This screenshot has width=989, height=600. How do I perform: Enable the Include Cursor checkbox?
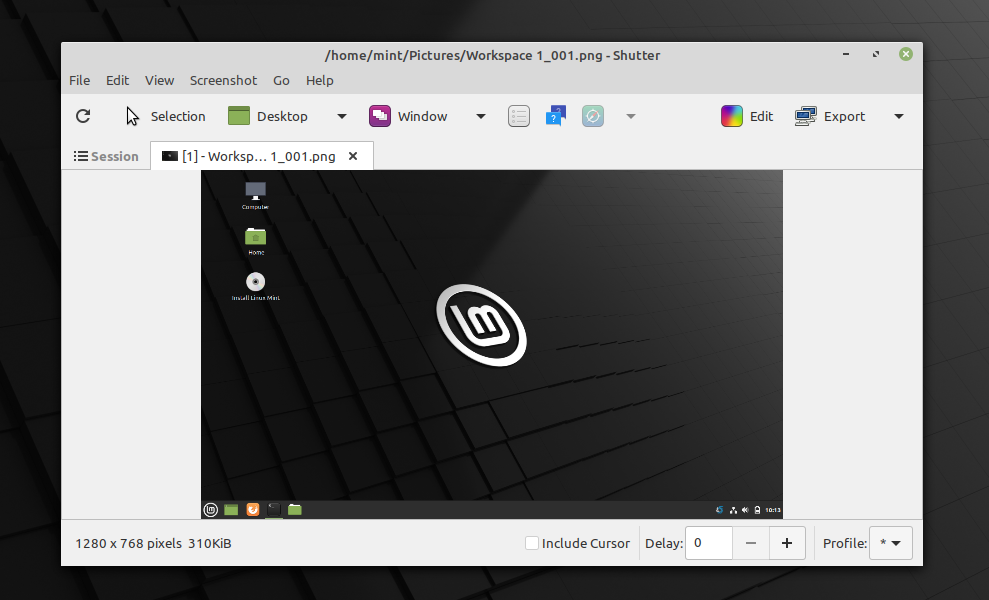point(532,543)
